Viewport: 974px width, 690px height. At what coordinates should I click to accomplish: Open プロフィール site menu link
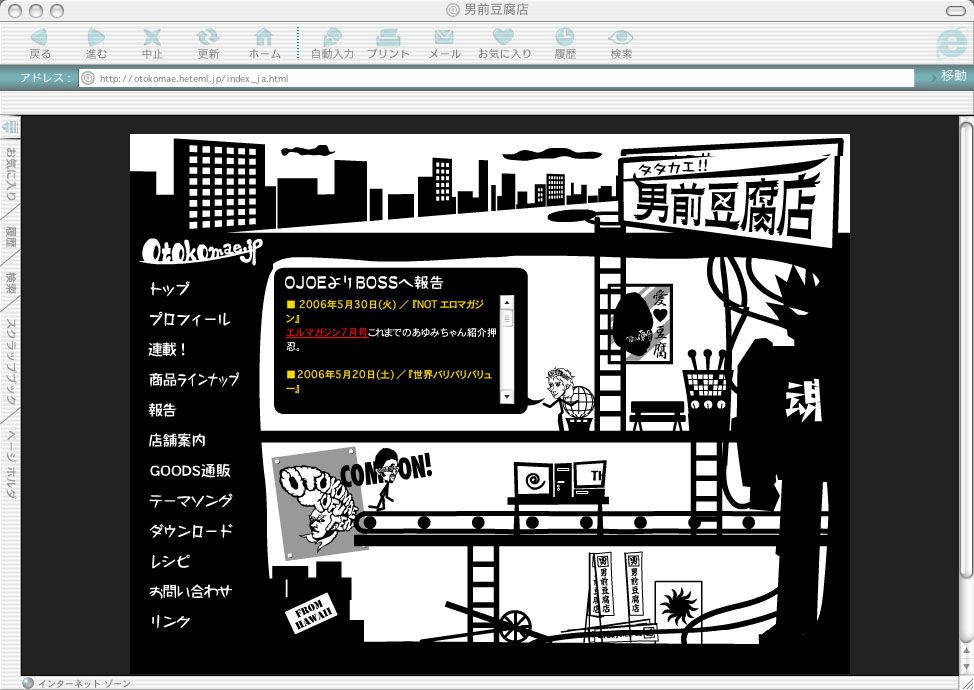coord(189,320)
